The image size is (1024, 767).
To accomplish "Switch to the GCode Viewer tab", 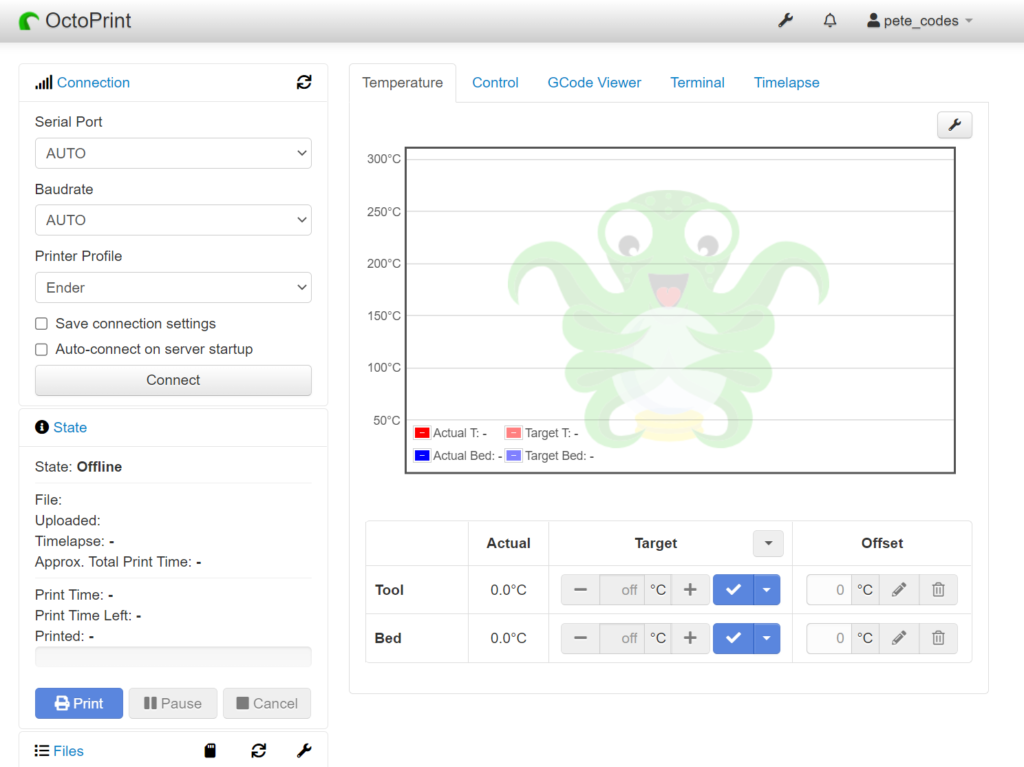I will pos(594,83).
